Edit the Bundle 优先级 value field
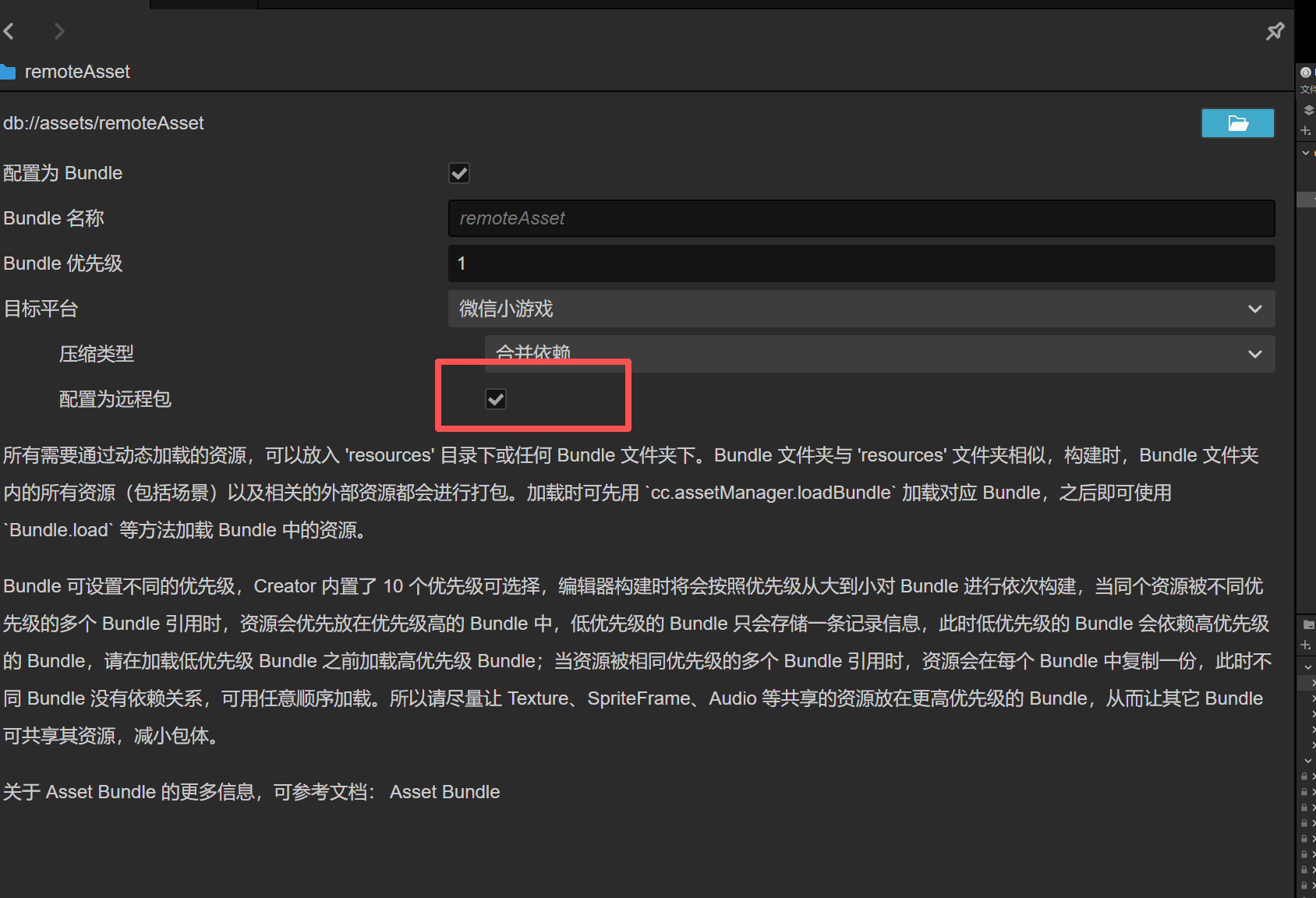Screen dimensions: 1316x898 (861, 263)
